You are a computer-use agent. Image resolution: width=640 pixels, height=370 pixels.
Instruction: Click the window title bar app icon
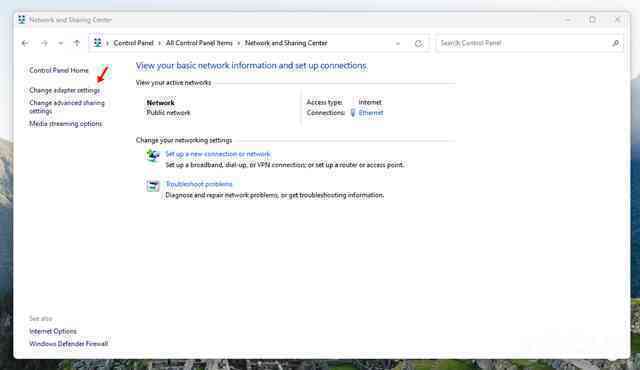click(22, 20)
